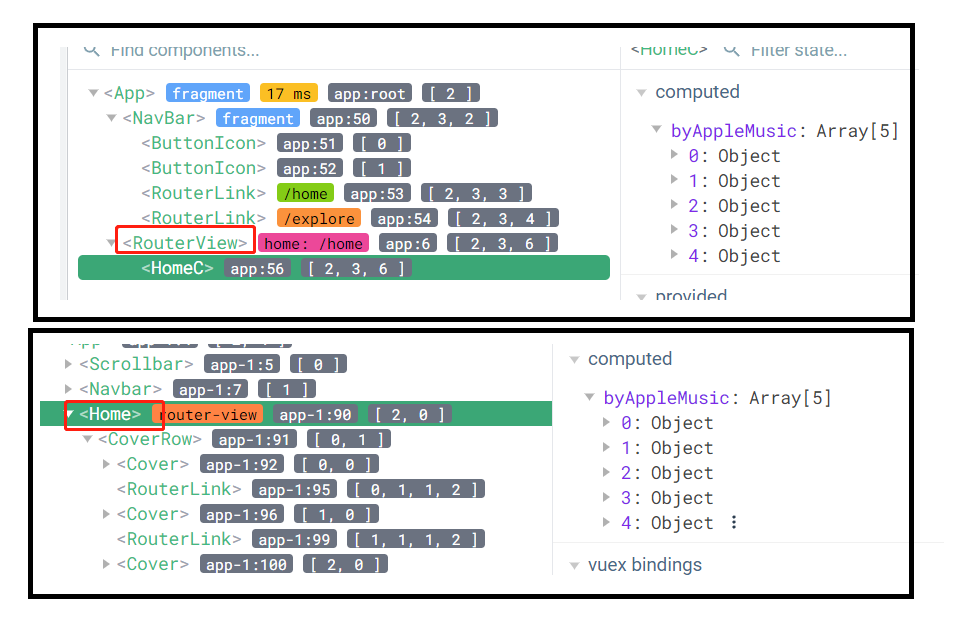Expand the <Cover> app-1:100 node
Screen dimensions: 955x618
point(107,564)
